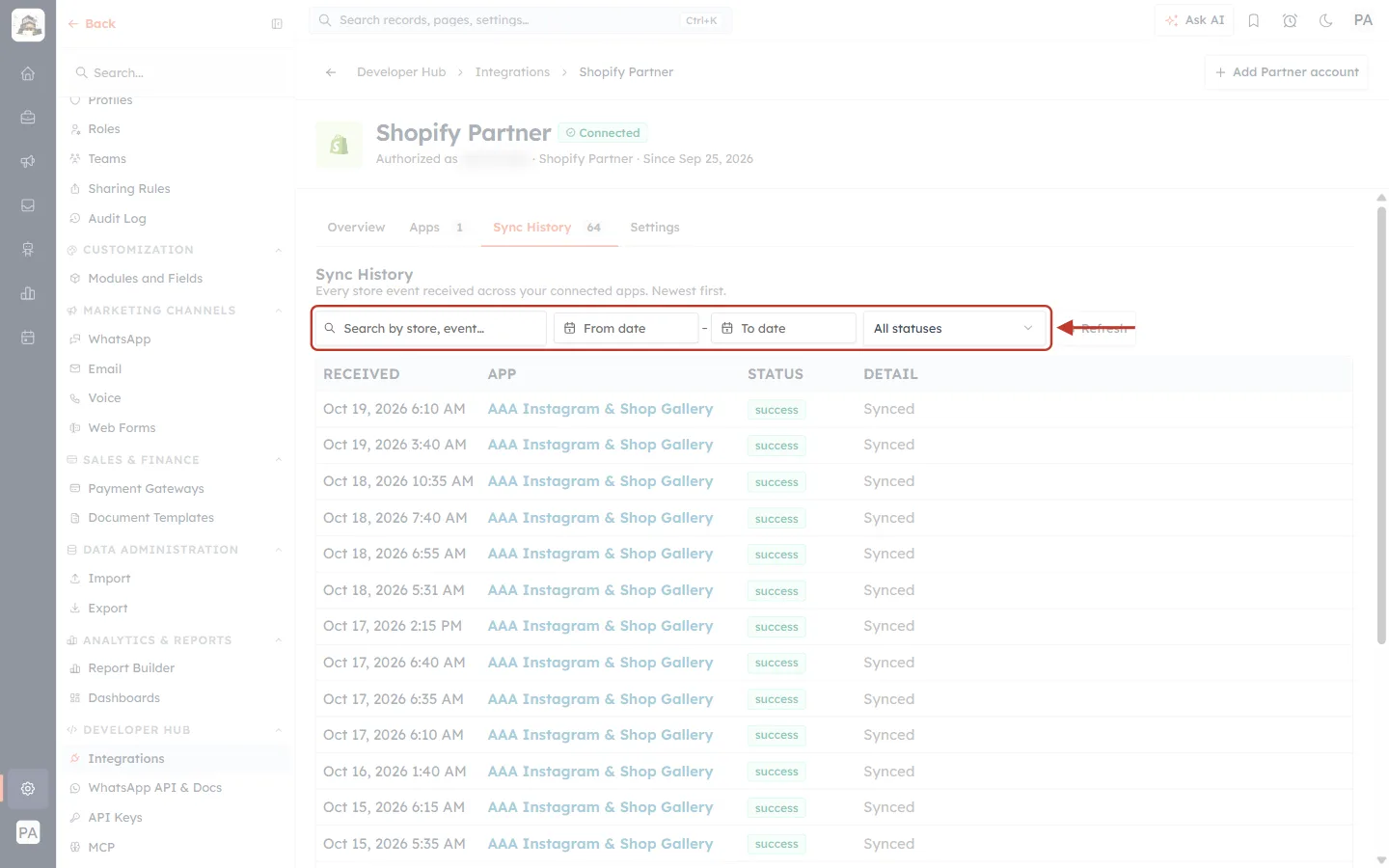
Task: Collapse the sidebar panel icon
Action: click(277, 24)
